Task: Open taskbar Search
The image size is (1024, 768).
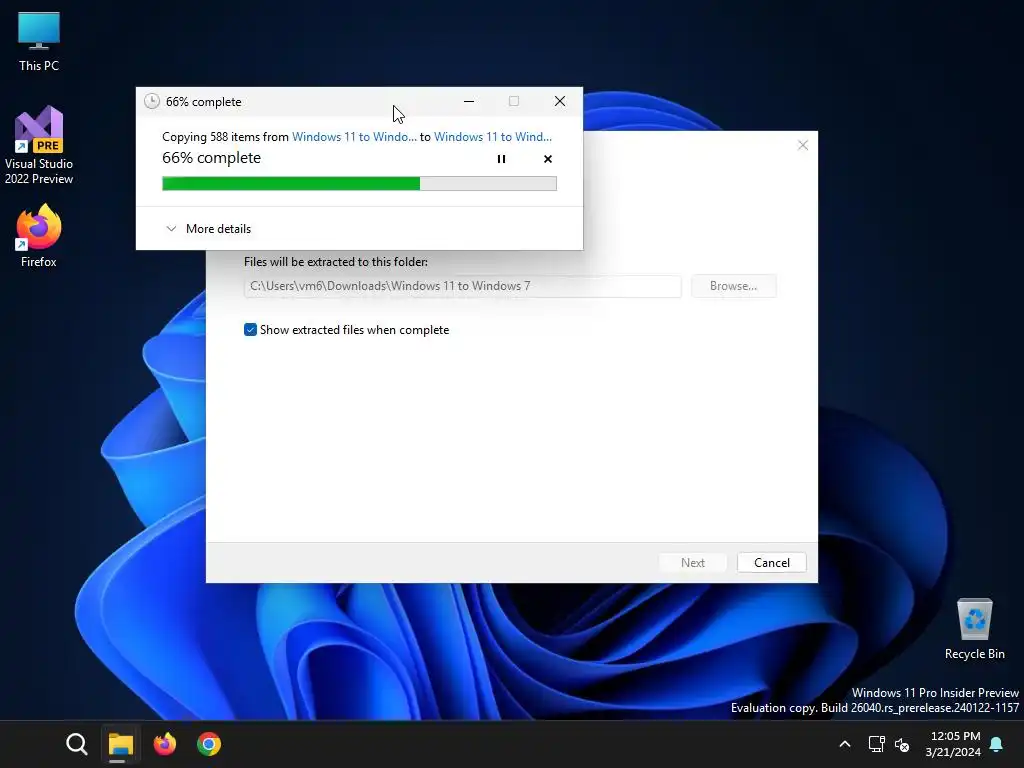Action: [76, 744]
